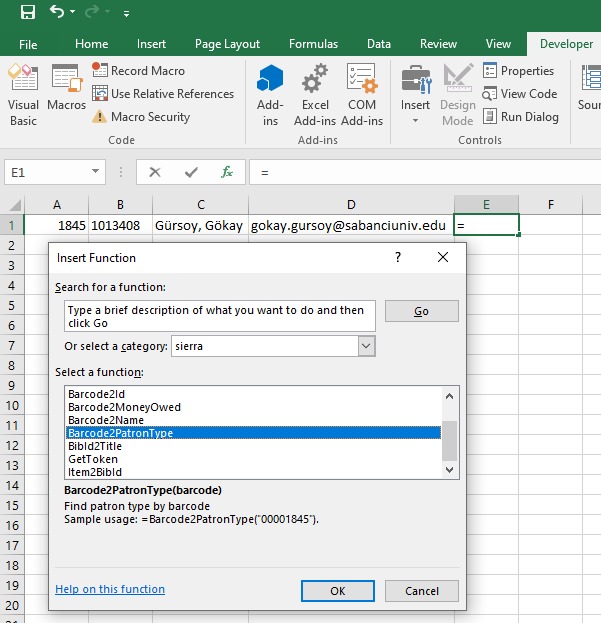
Task: Click View Code
Action: pos(520,93)
